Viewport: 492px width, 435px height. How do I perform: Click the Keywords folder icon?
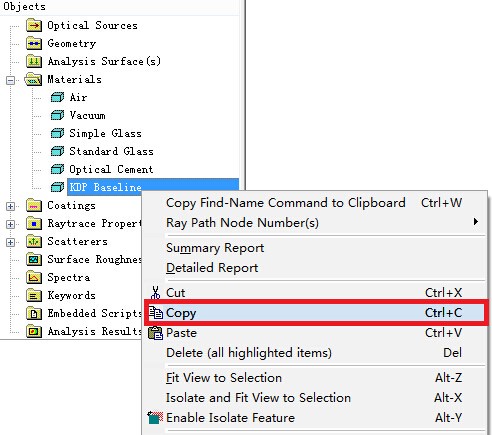34,295
